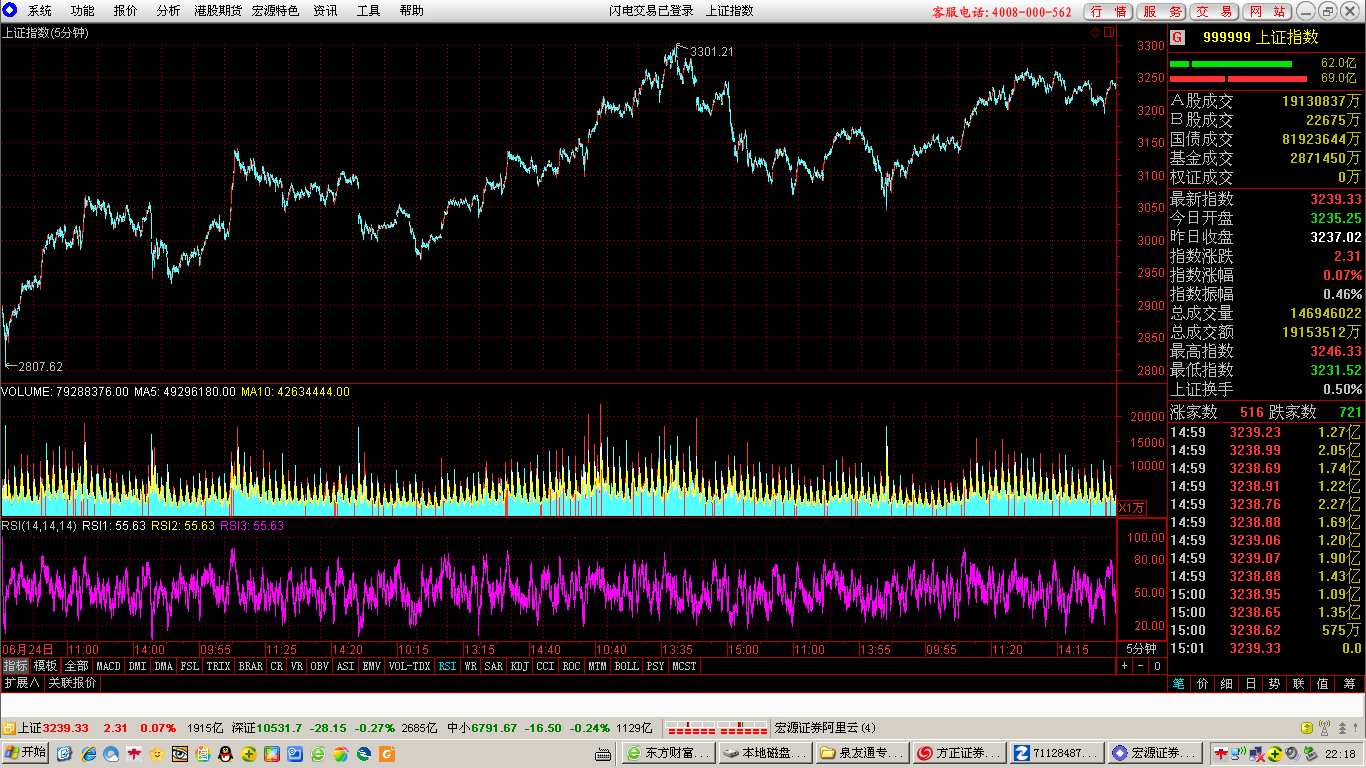Open the 分析 menu

pyautogui.click(x=169, y=11)
